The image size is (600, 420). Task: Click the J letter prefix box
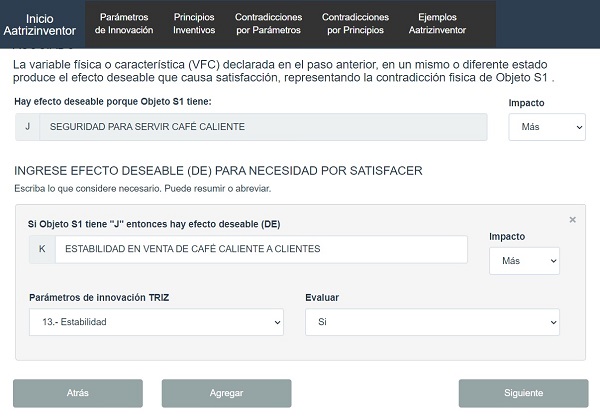pyautogui.click(x=27, y=127)
